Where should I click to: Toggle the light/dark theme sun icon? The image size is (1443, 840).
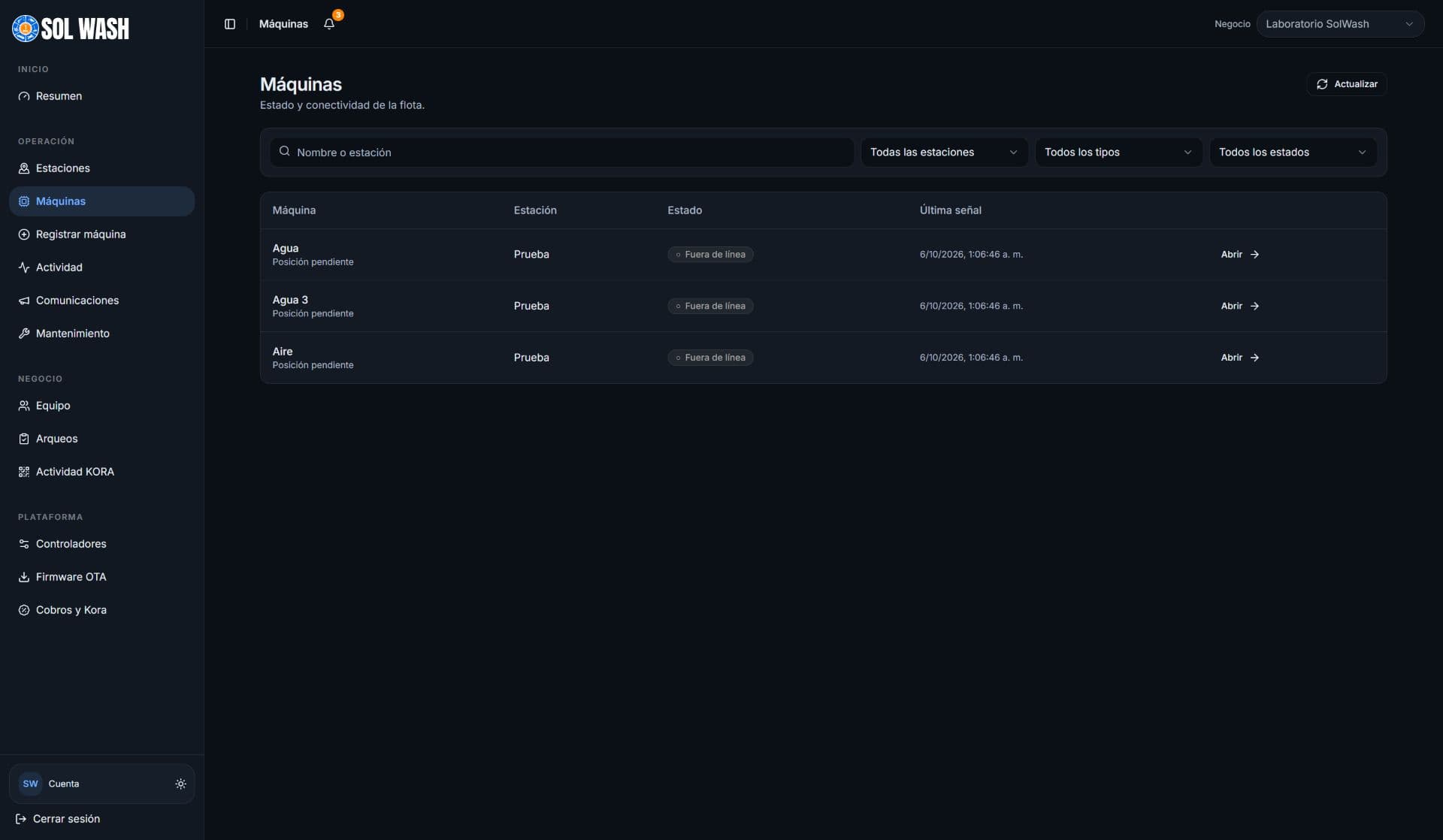[x=180, y=784]
